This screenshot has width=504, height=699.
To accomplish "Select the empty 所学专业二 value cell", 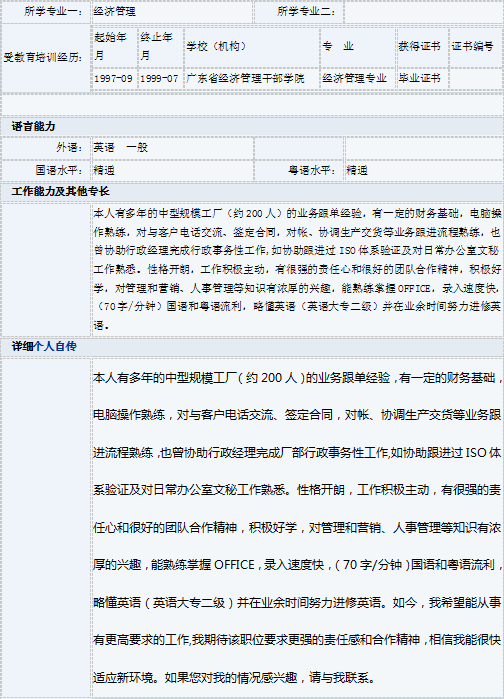I will (424, 12).
